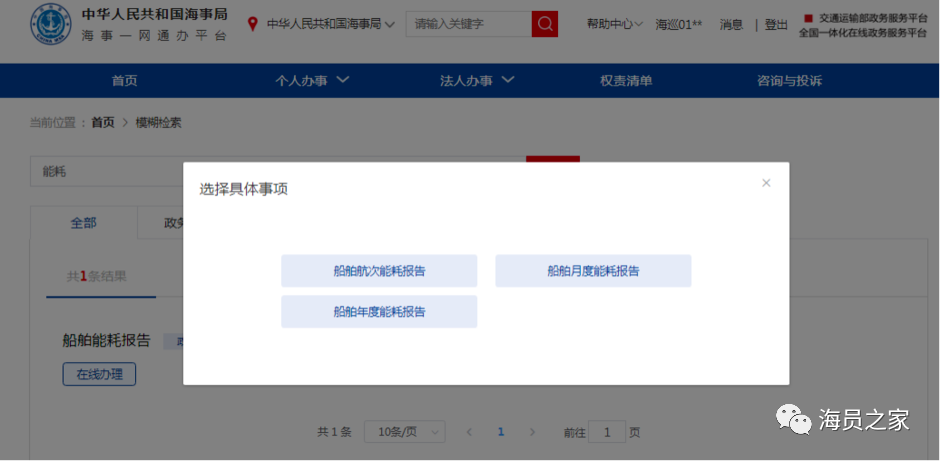Viewport: 941px width, 462px height.
Task: Open 咨询与投诉 page
Action: click(790, 81)
